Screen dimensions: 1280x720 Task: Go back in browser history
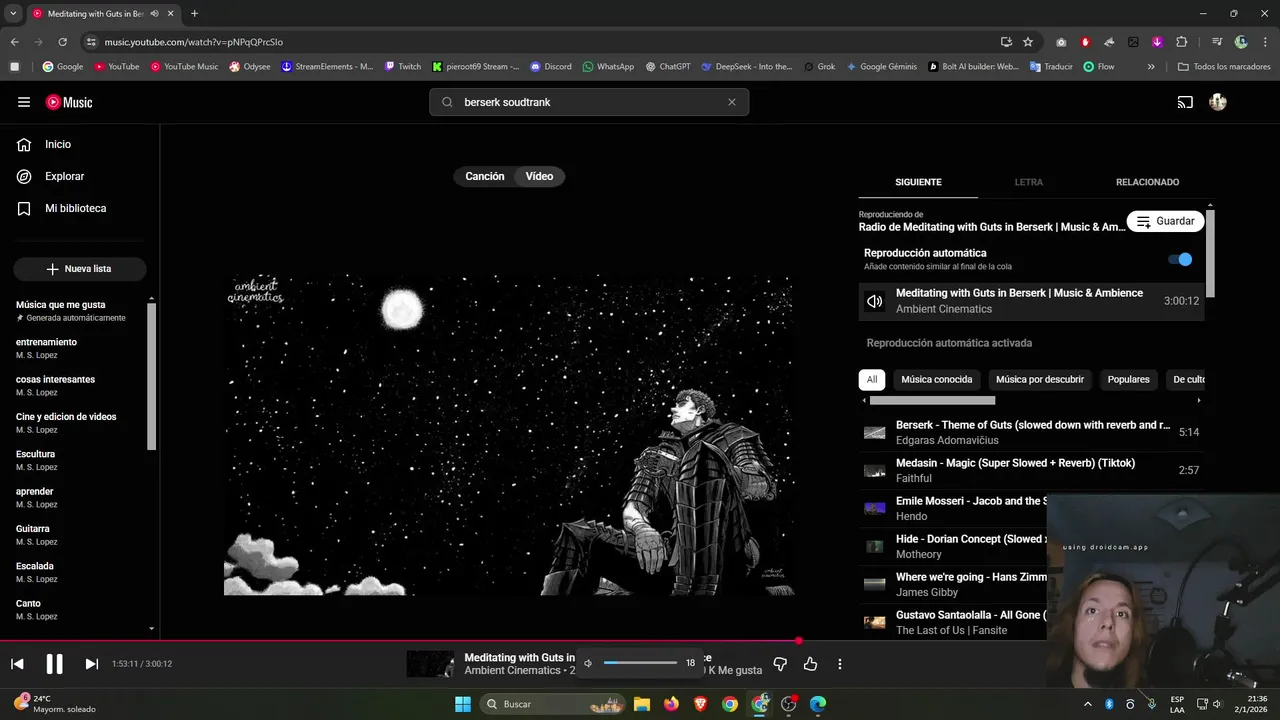coord(14,42)
